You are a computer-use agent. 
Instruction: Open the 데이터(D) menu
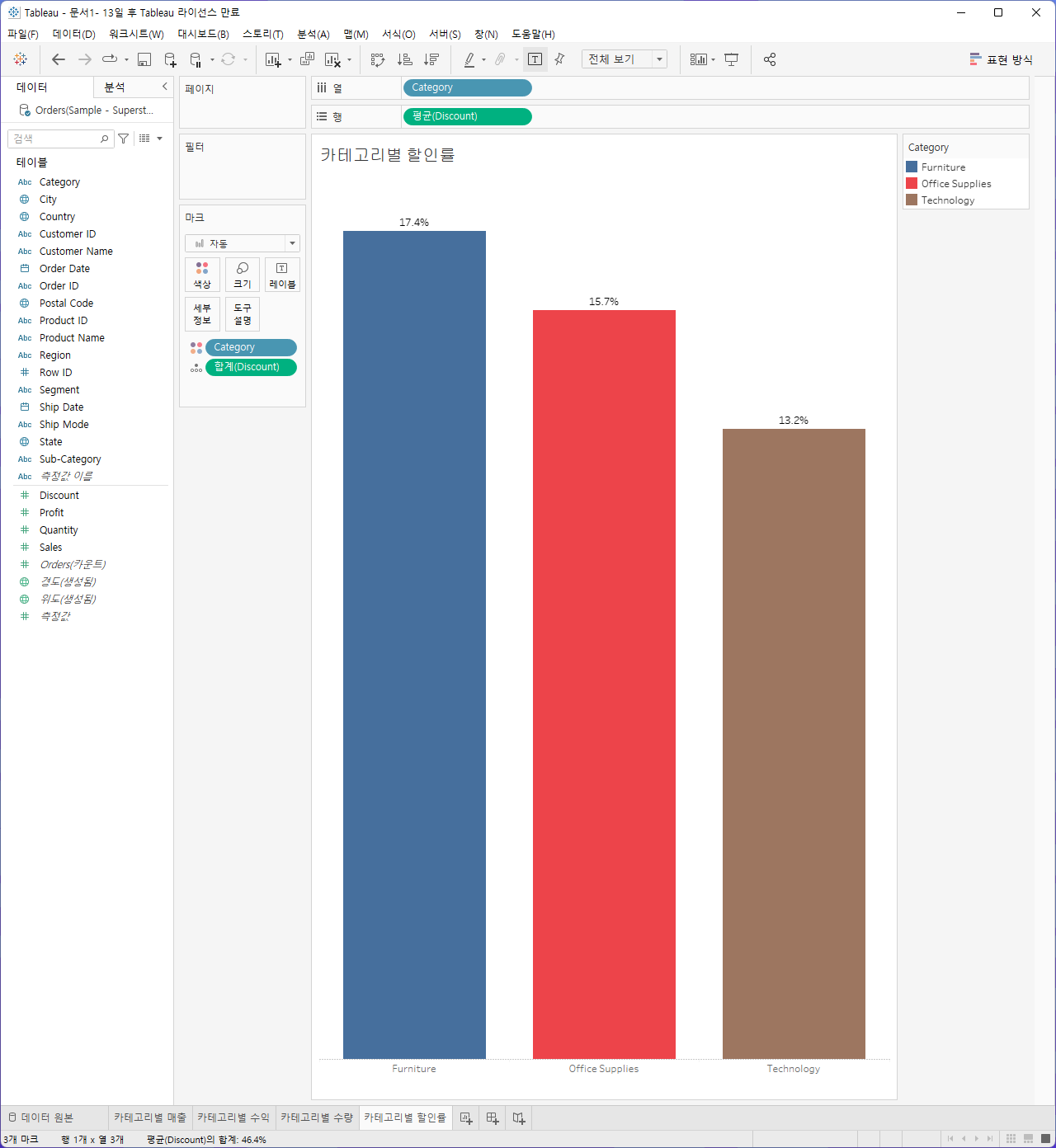pyautogui.click(x=74, y=34)
